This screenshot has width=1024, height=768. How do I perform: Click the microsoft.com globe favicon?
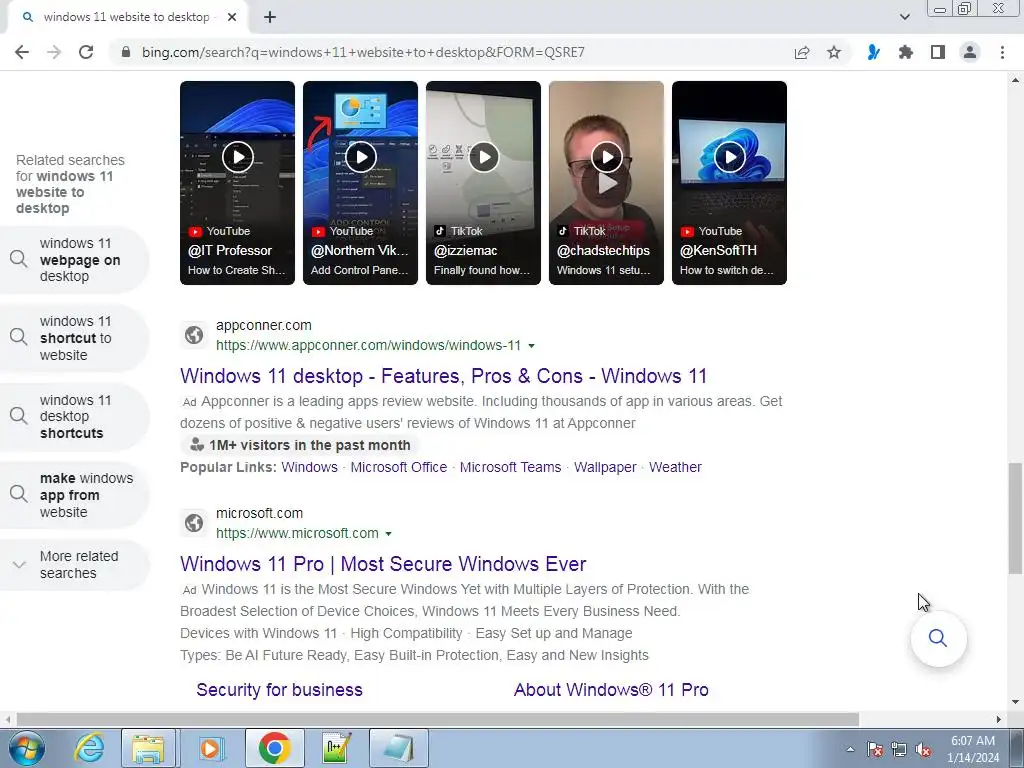[194, 523]
